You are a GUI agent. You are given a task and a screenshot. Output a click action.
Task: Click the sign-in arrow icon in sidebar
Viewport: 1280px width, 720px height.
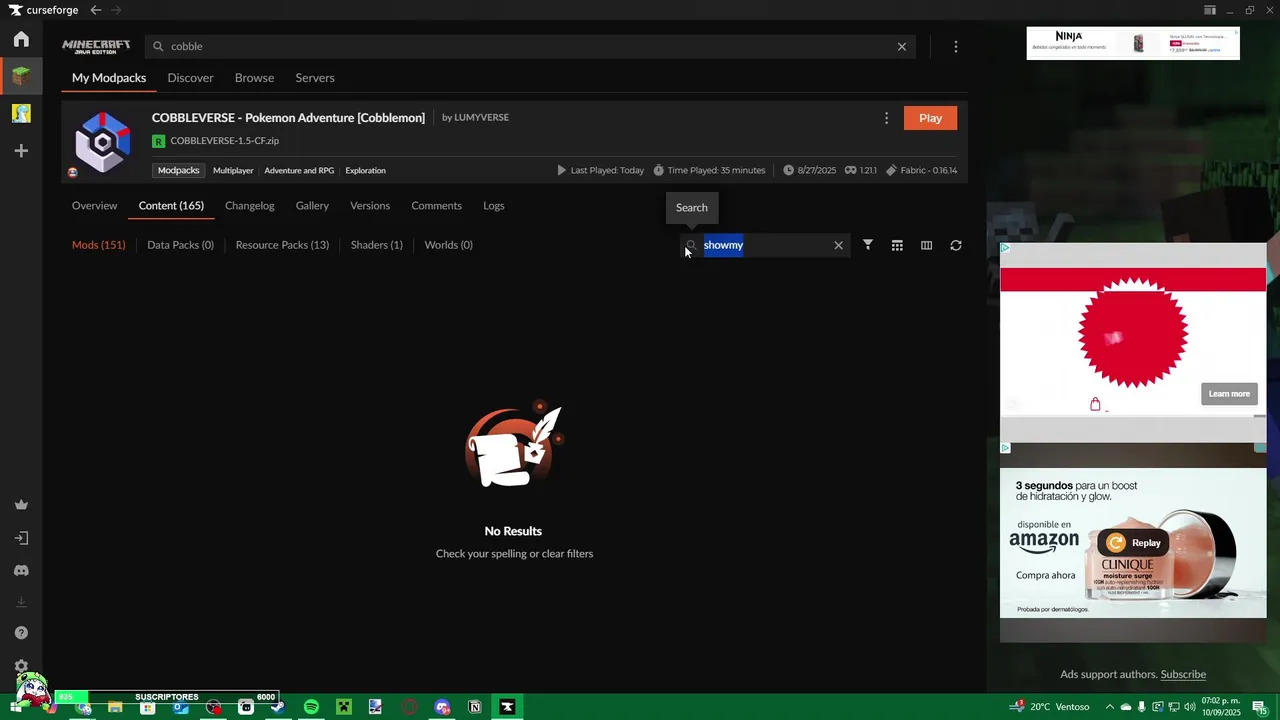point(21,538)
